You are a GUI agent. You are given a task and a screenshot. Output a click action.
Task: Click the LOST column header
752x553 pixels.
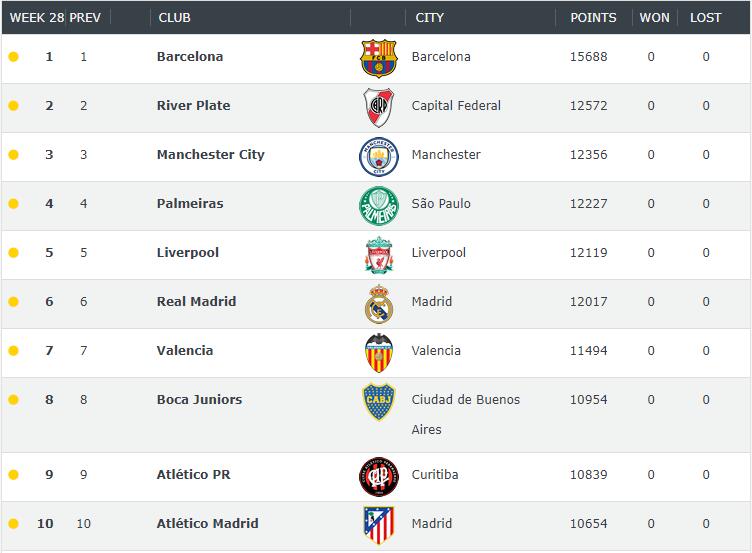tap(705, 18)
